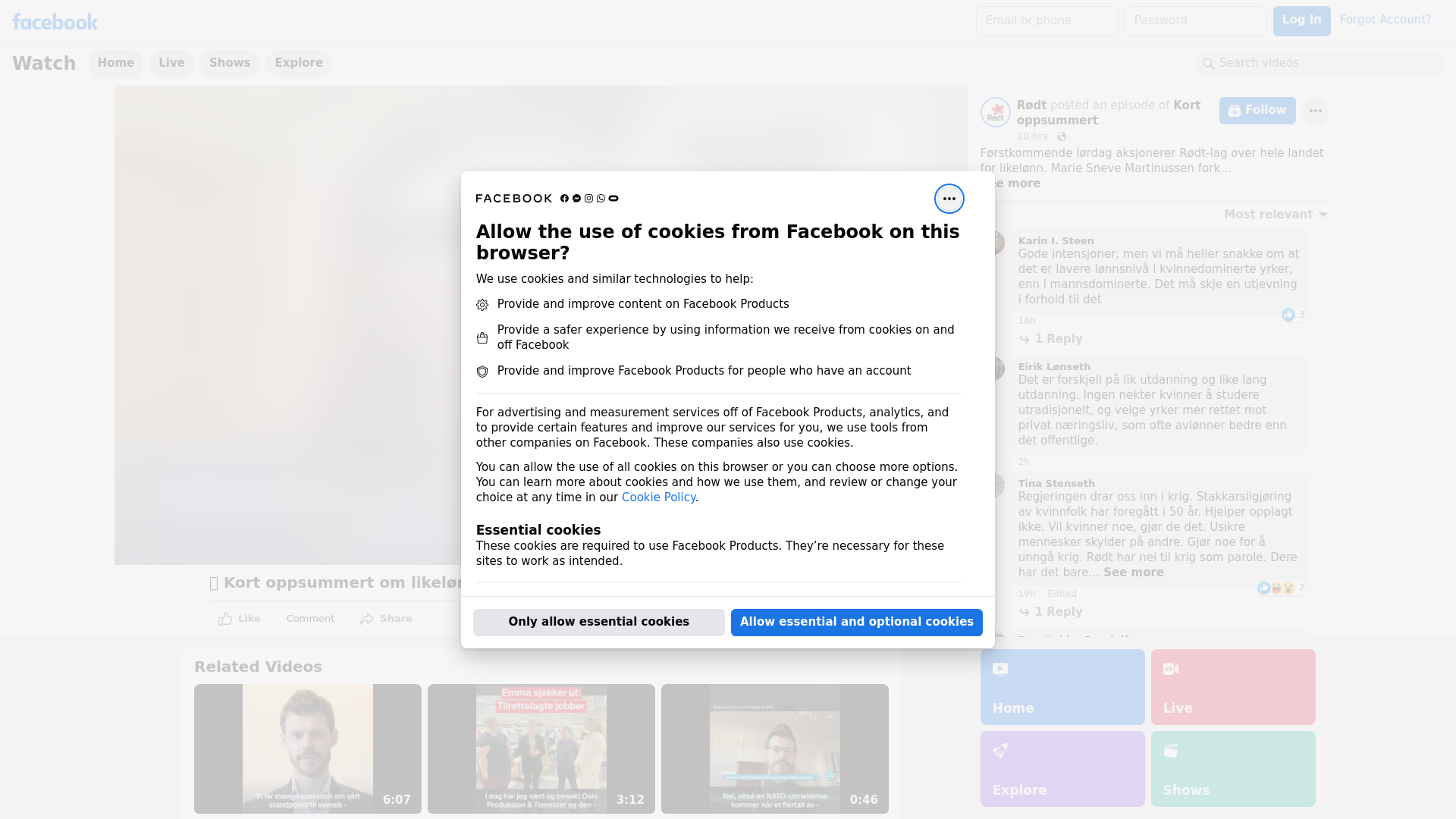
Task: Click Allow essential and optional cookies
Action: [x=856, y=622]
